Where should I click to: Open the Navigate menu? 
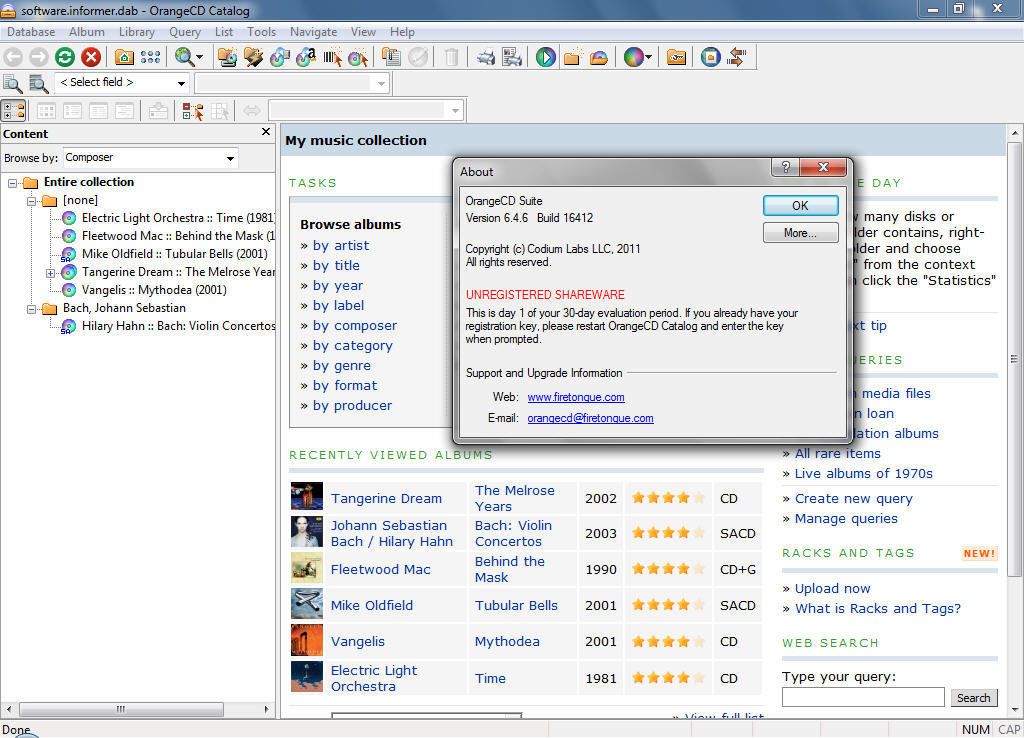pyautogui.click(x=313, y=32)
